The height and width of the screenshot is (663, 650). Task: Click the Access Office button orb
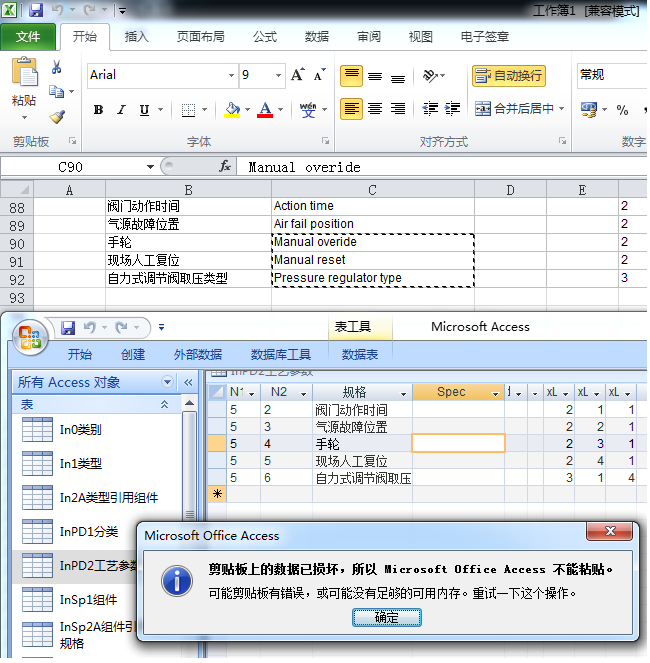click(30, 337)
